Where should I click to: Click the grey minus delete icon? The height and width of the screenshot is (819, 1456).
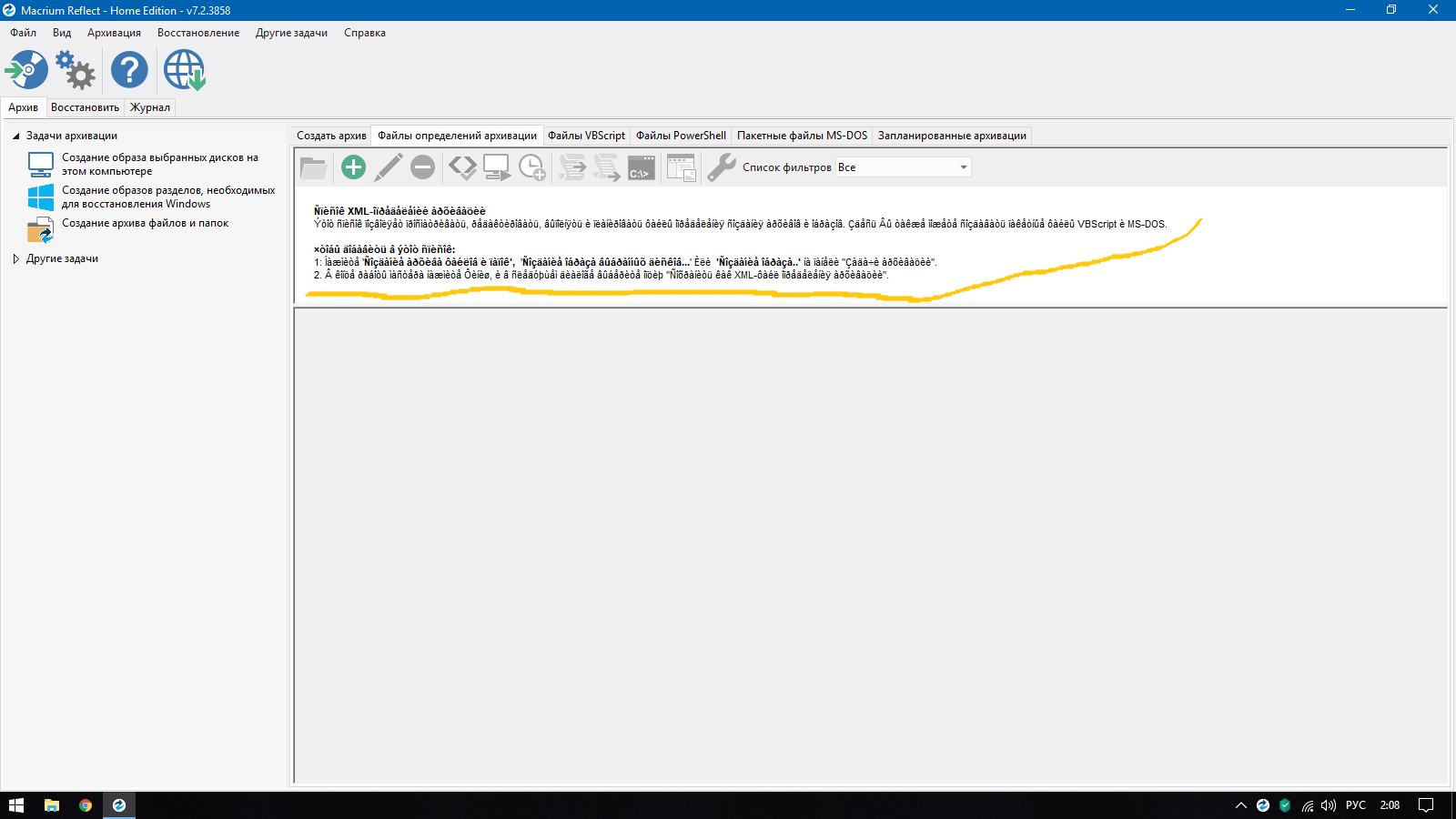423,167
